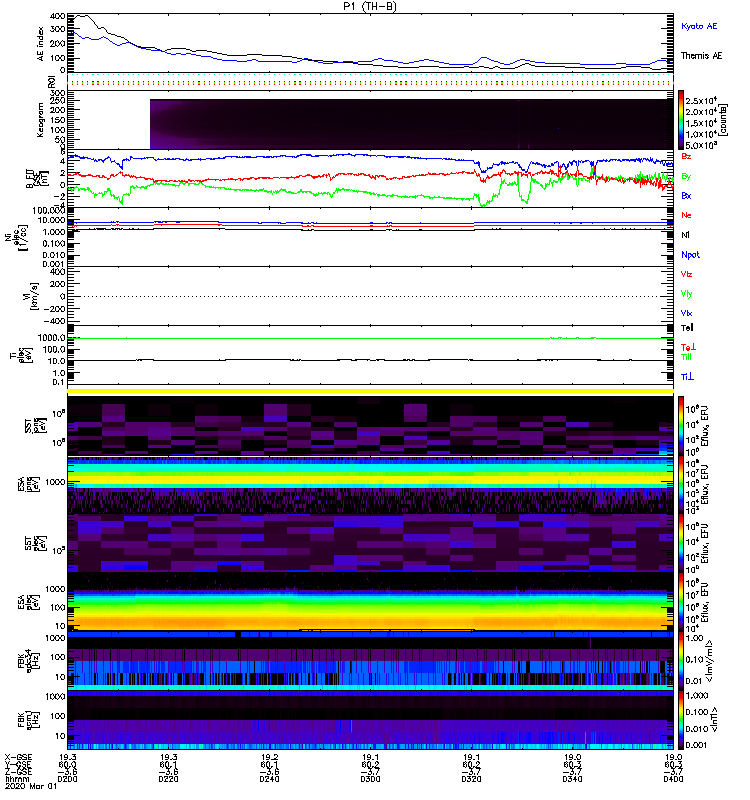Select the Ti⊥ temperature legend label
The width and height of the screenshot is (750, 800).
click(x=687, y=377)
